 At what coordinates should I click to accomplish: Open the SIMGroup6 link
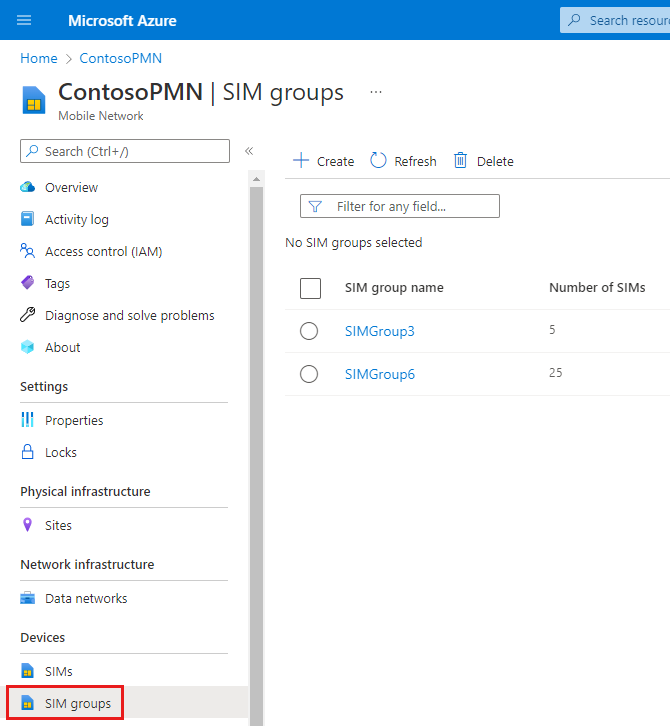click(380, 374)
